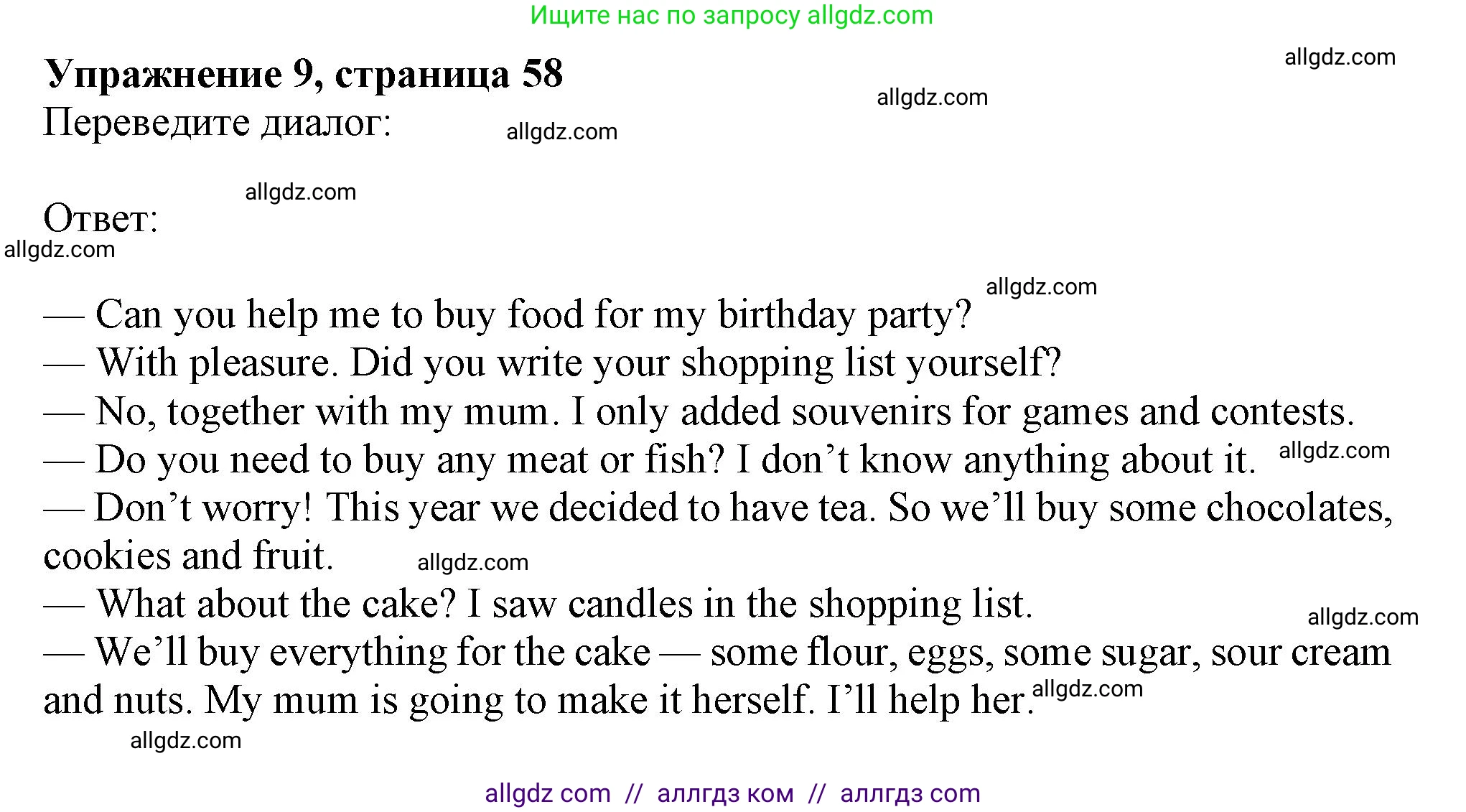Click the line 'Can you help me to buy food'
Image resolution: width=1466 pixels, height=812 pixels.
tap(507, 315)
